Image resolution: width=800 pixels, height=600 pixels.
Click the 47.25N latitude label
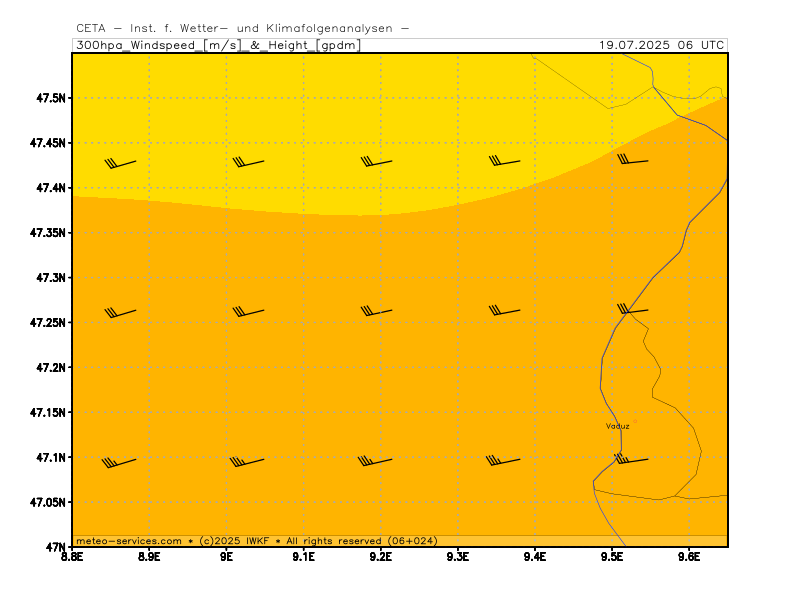[48, 322]
